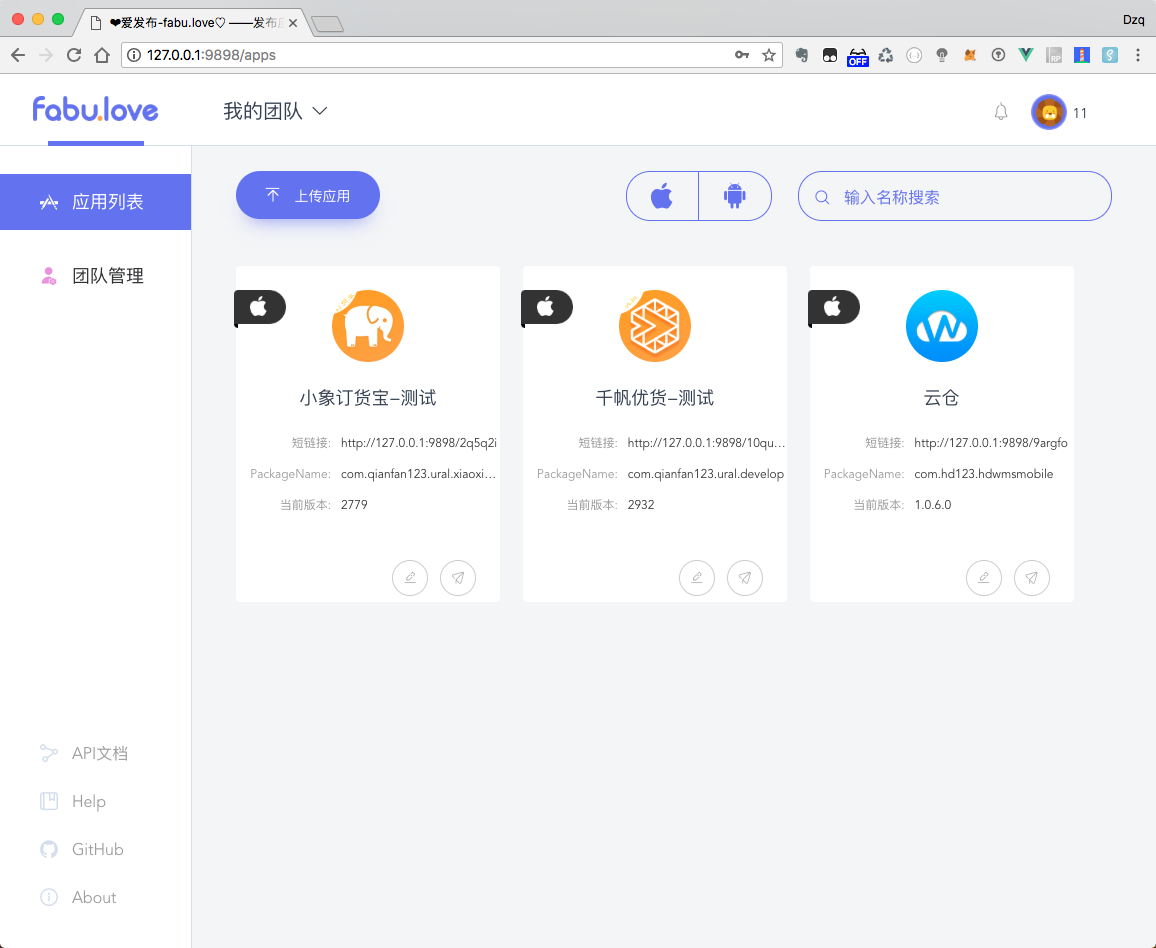Click the search magnifier icon
Screen dimensions: 1156x948
tap(822, 197)
